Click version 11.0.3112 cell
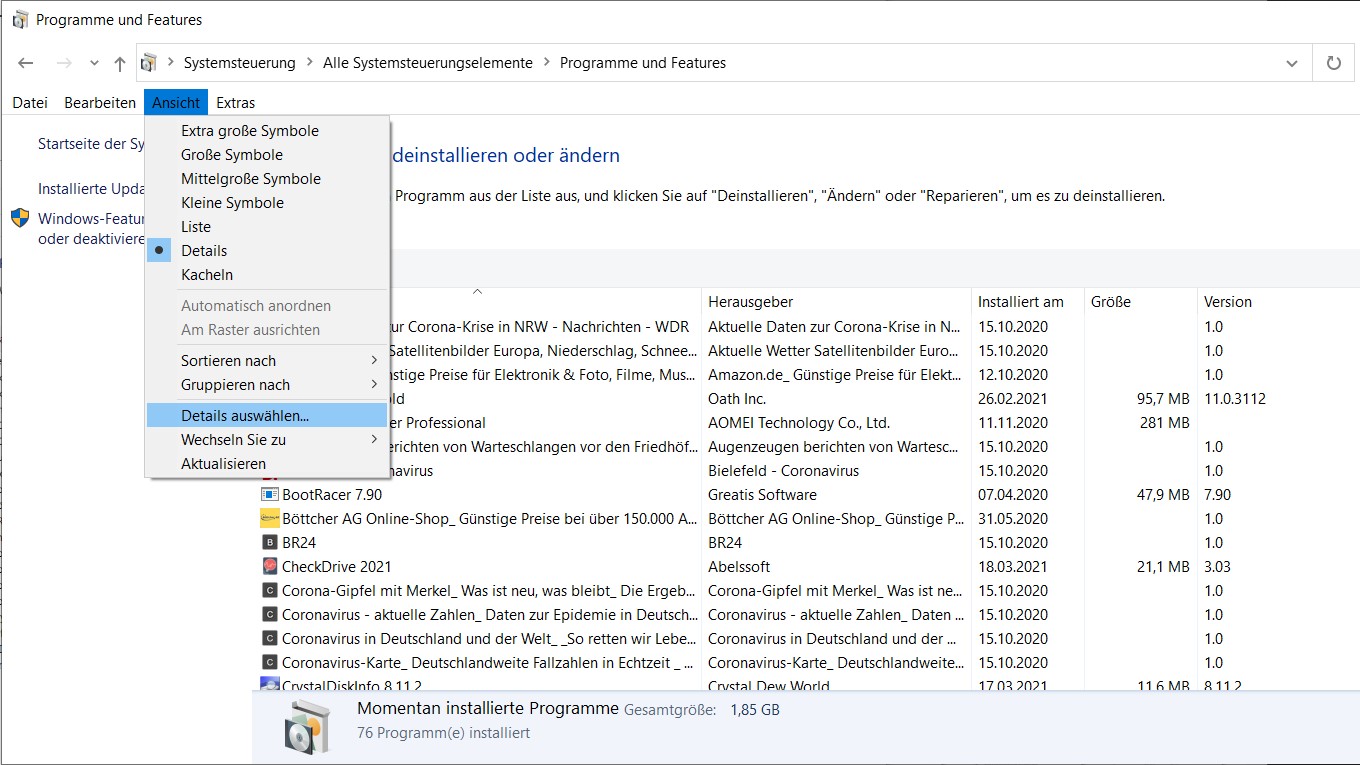Screen dimensions: 1360x765 click(x=1235, y=399)
